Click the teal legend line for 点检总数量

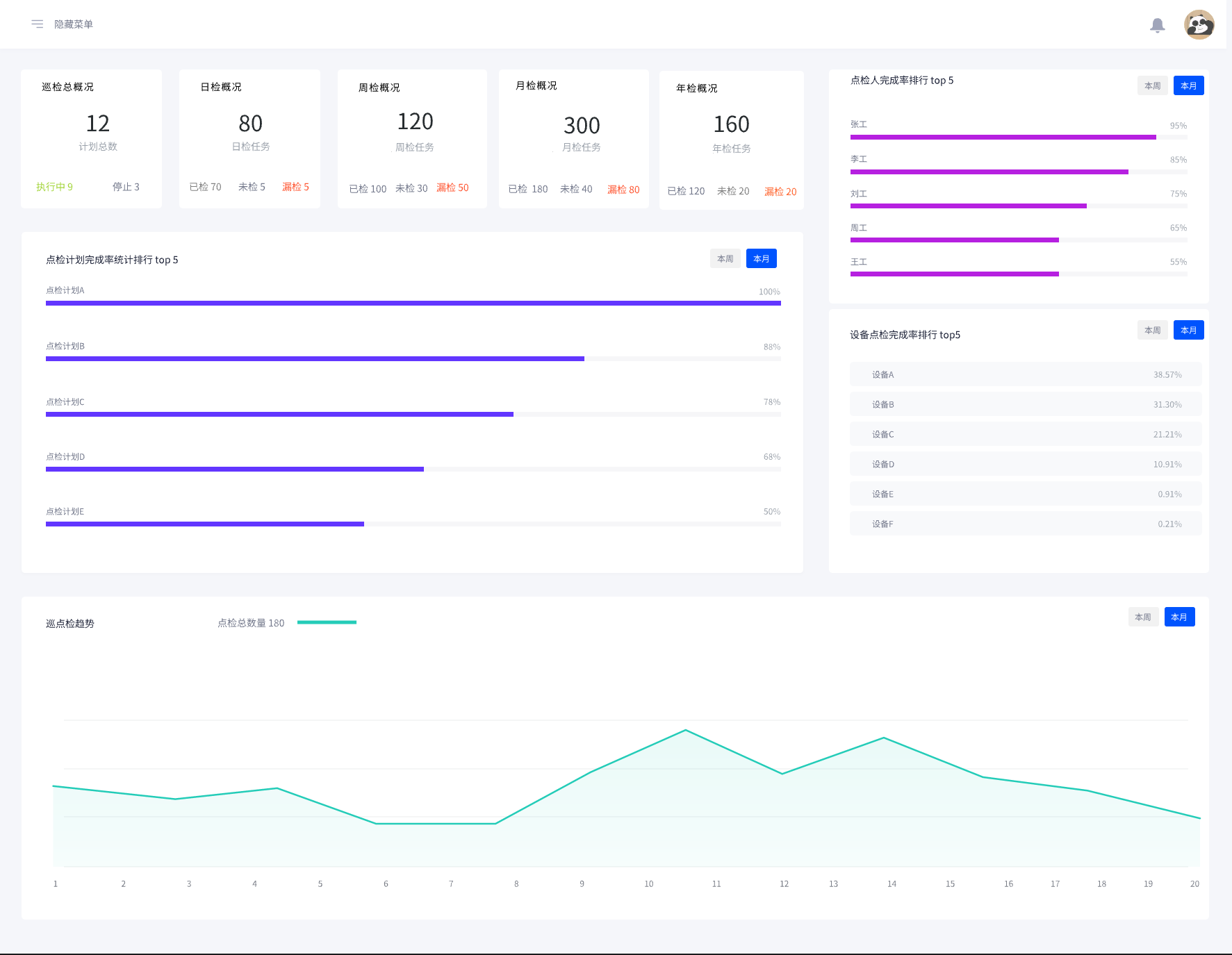pyautogui.click(x=327, y=622)
